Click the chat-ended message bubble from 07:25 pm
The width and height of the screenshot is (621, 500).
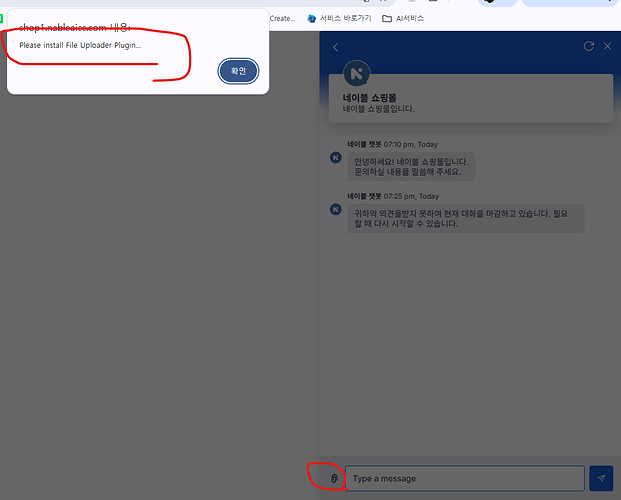pos(465,218)
